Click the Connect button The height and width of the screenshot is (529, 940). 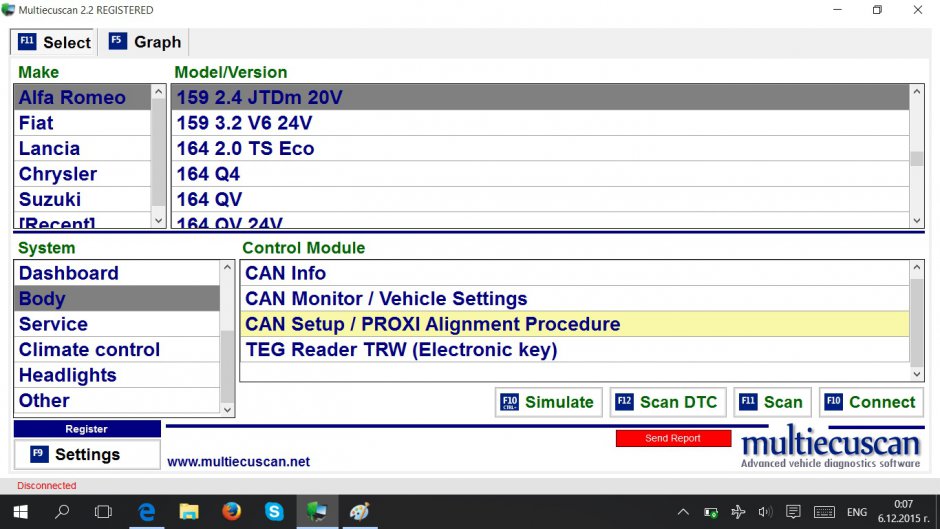[871, 402]
